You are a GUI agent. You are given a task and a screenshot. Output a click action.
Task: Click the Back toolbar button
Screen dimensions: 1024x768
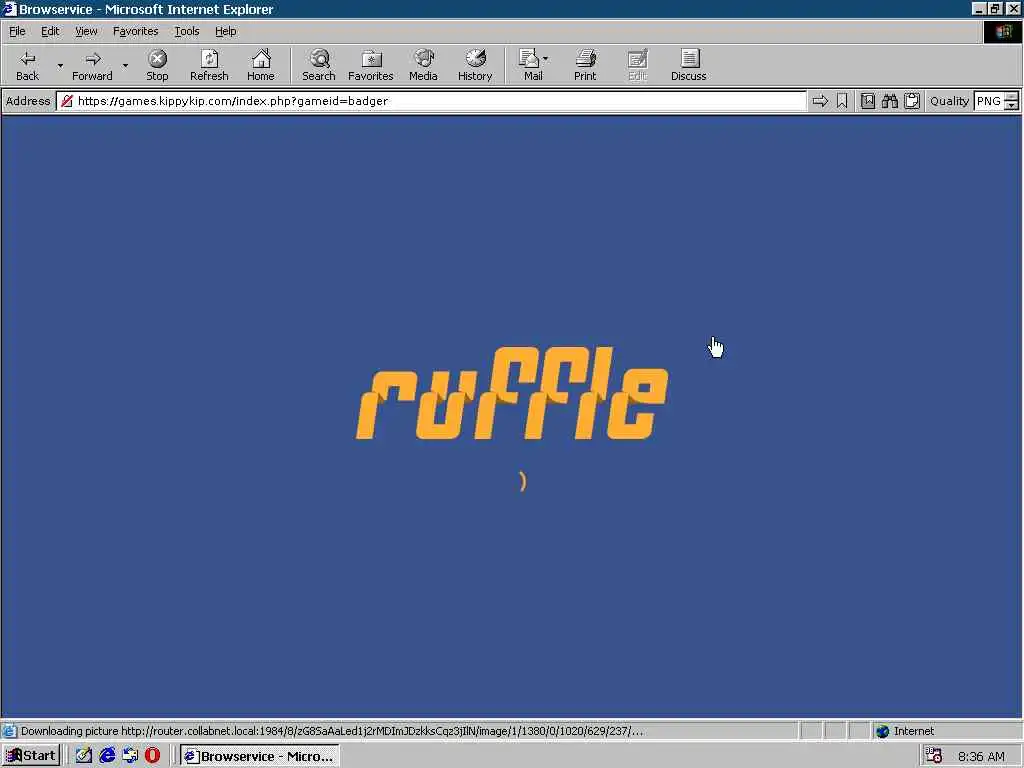27,65
